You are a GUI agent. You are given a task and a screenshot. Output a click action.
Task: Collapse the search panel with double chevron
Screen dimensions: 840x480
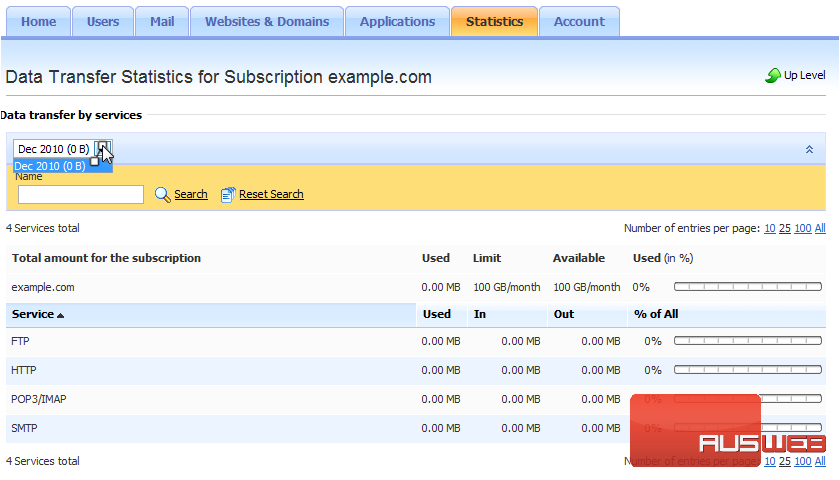[x=809, y=149]
